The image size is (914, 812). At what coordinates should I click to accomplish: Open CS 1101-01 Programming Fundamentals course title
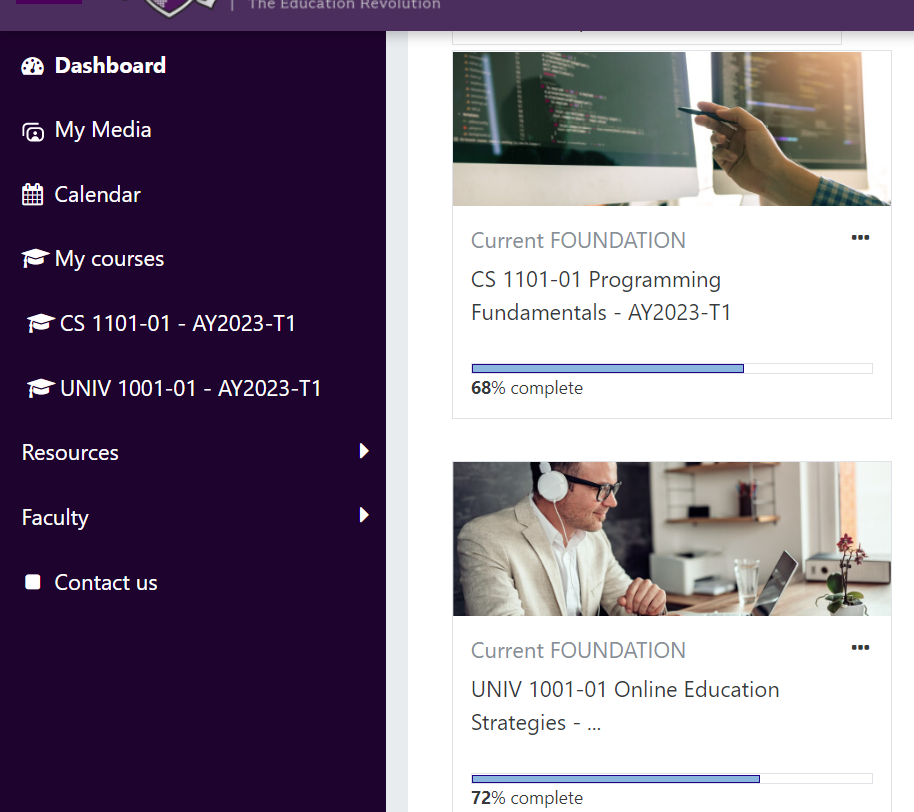[x=600, y=296]
